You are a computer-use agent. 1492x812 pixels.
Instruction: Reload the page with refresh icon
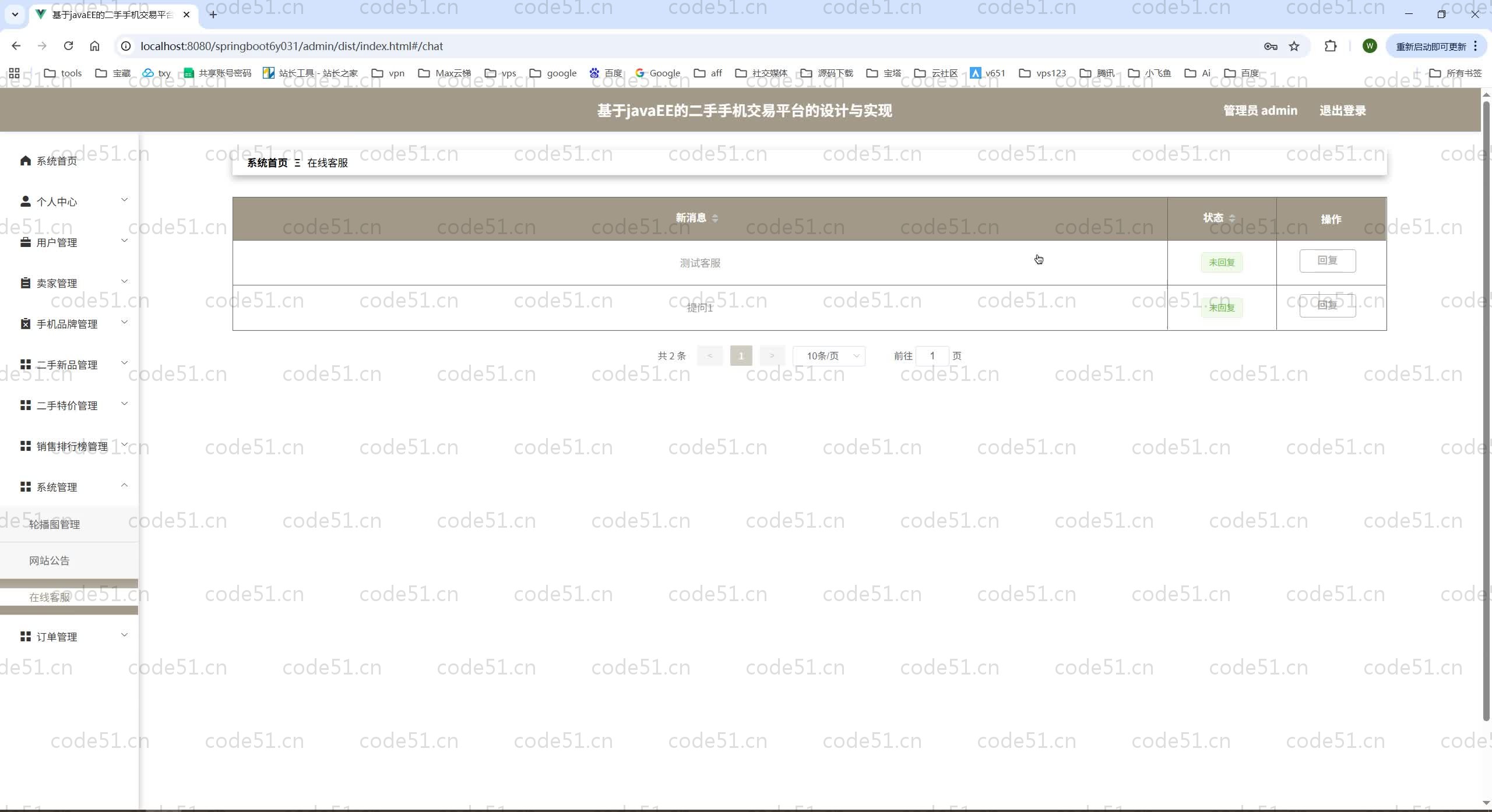point(68,46)
